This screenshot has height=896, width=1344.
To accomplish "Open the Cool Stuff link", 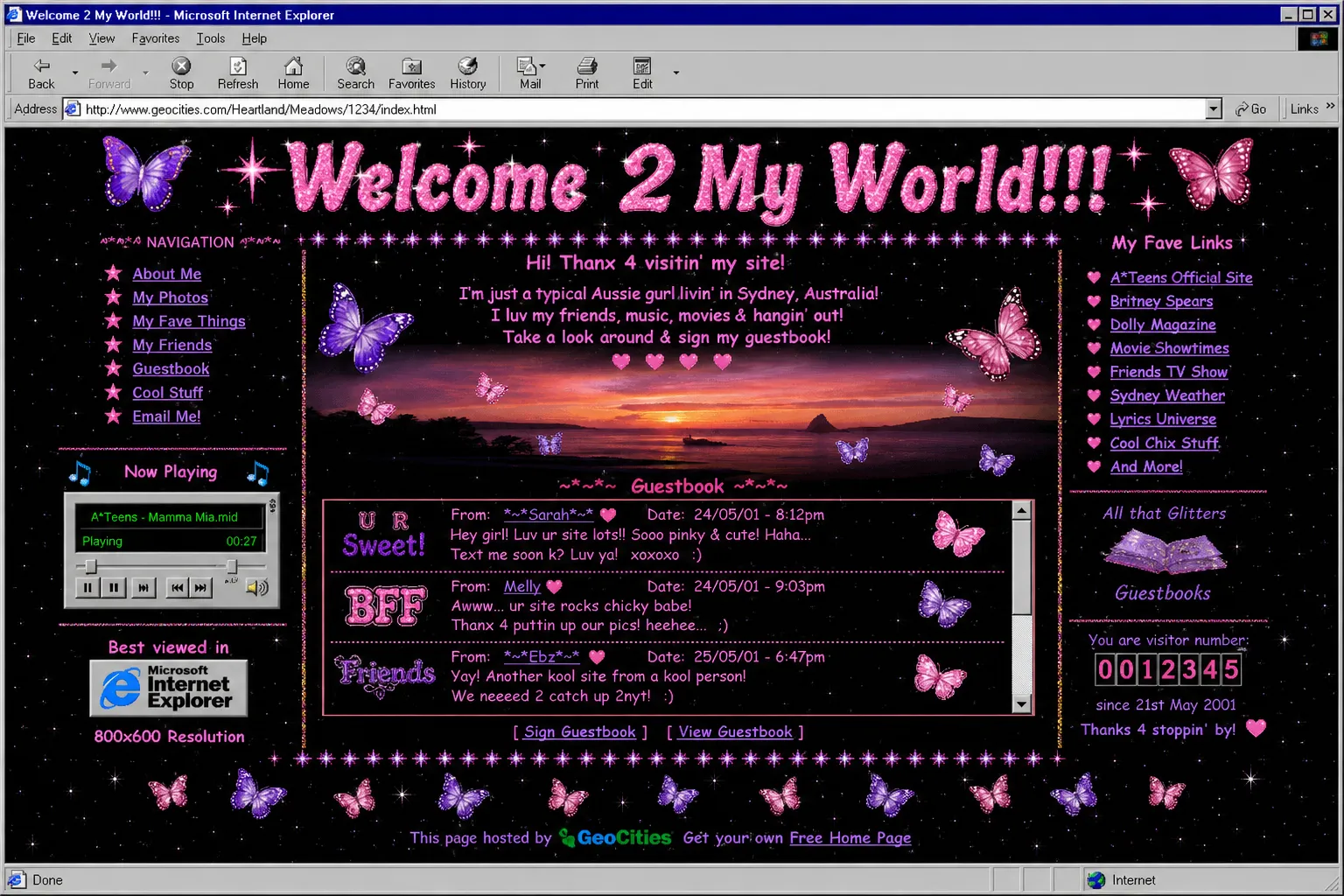I will click(167, 393).
